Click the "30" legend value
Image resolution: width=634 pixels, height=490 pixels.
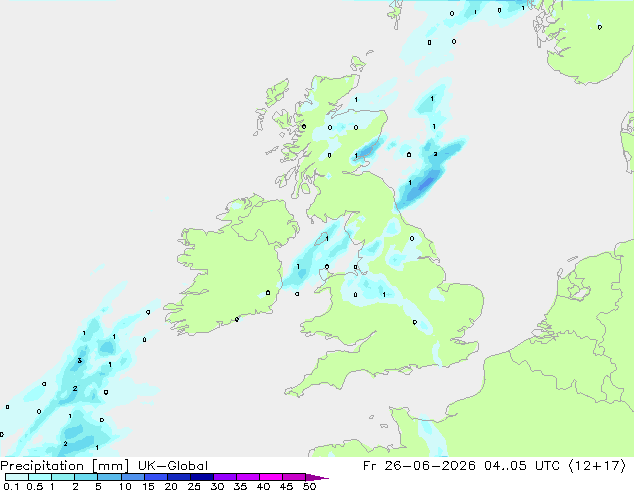click(x=217, y=486)
